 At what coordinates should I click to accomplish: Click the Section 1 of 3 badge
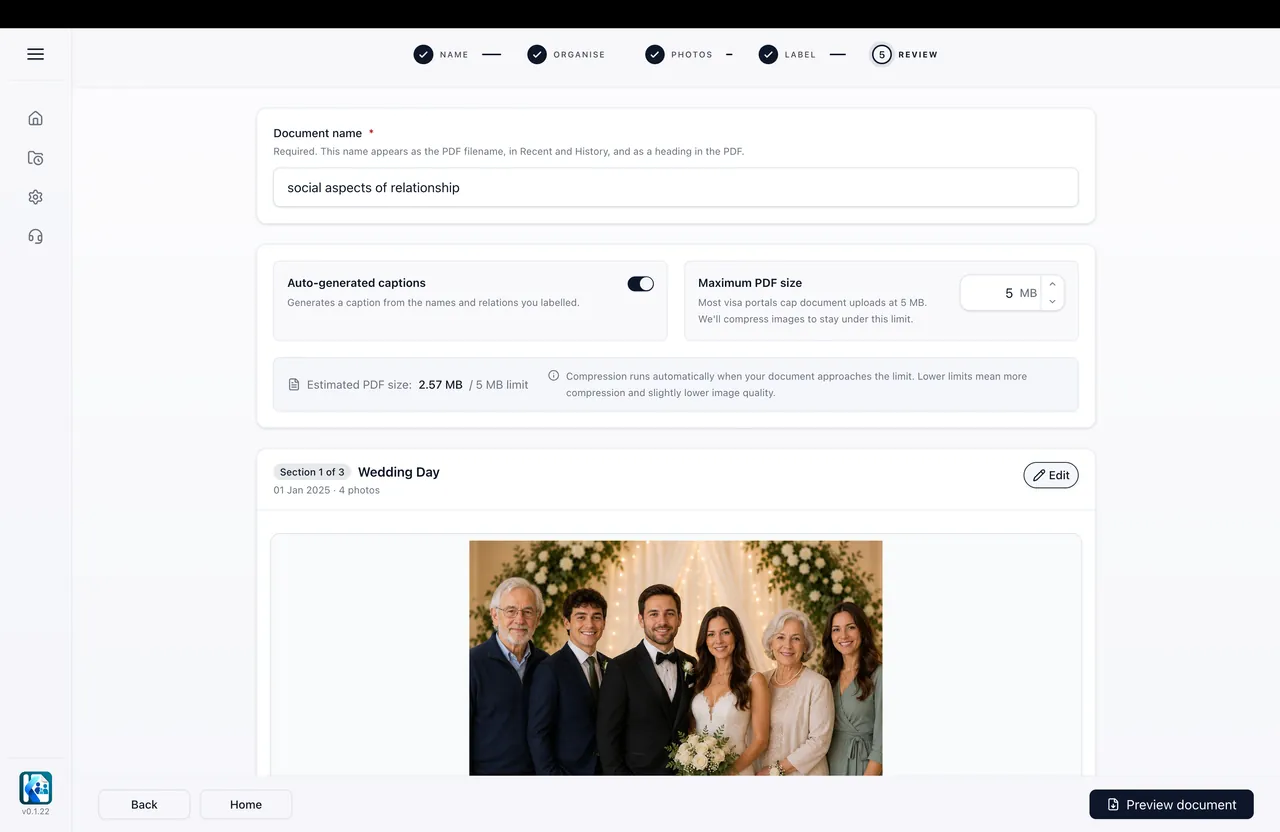tap(312, 472)
